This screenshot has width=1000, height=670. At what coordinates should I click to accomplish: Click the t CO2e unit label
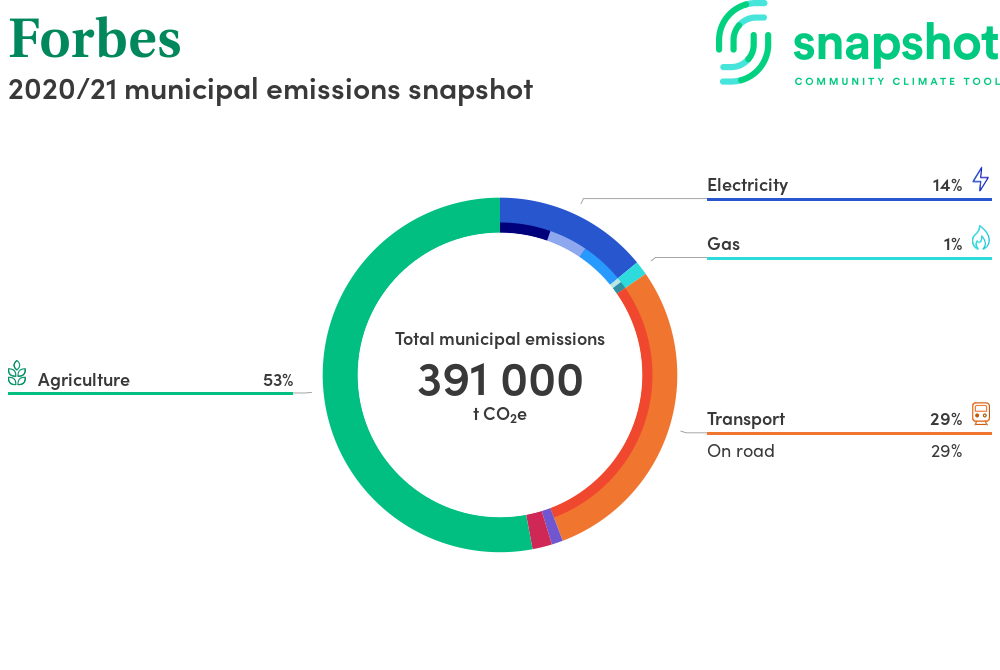coord(500,414)
